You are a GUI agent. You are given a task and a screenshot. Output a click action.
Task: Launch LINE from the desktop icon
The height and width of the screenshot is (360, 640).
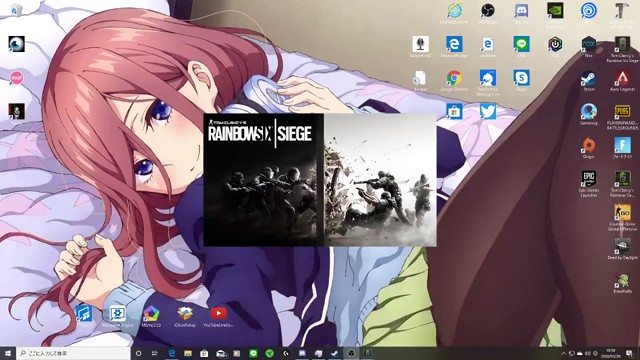(521, 44)
